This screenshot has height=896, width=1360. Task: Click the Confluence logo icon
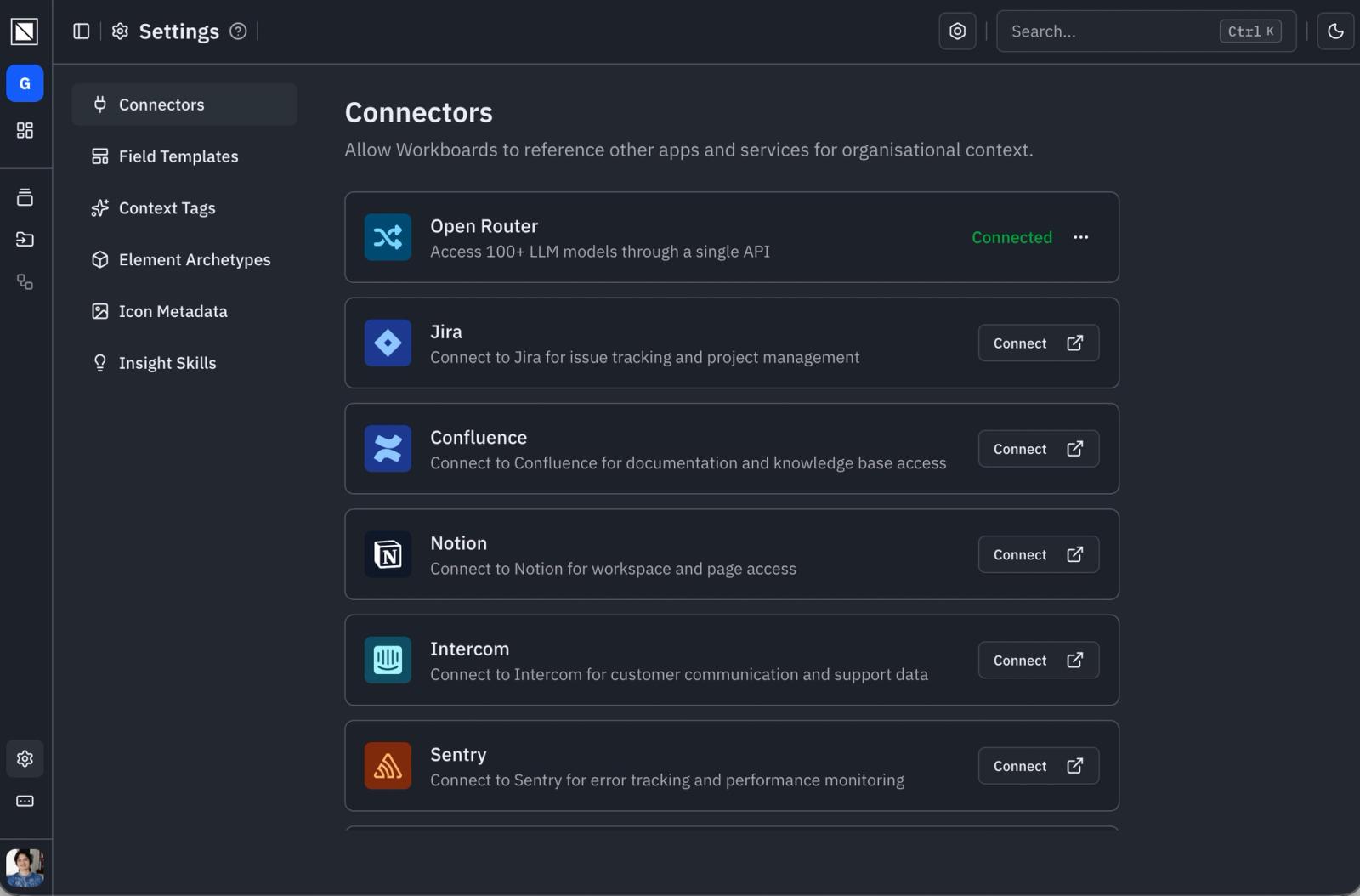(388, 449)
